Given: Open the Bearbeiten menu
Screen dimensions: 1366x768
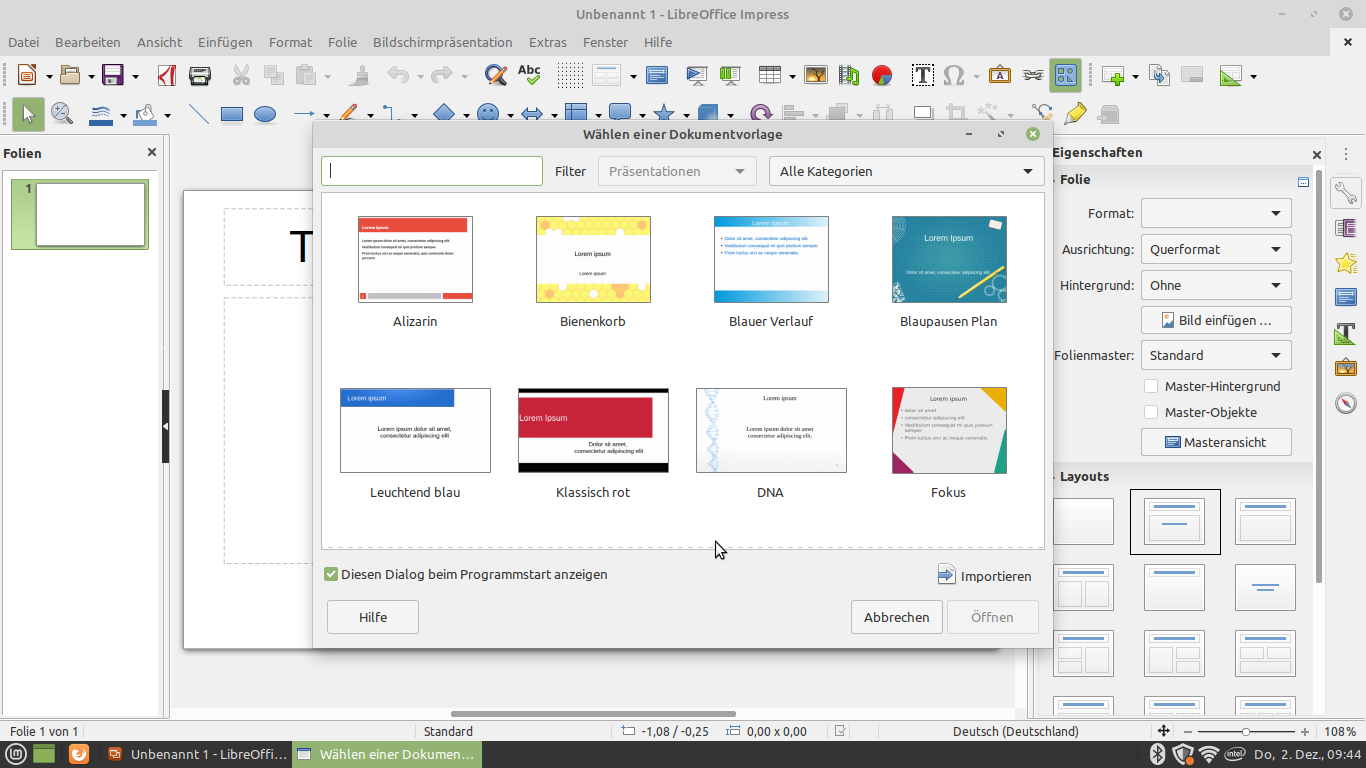Looking at the screenshot, I should (x=88, y=42).
